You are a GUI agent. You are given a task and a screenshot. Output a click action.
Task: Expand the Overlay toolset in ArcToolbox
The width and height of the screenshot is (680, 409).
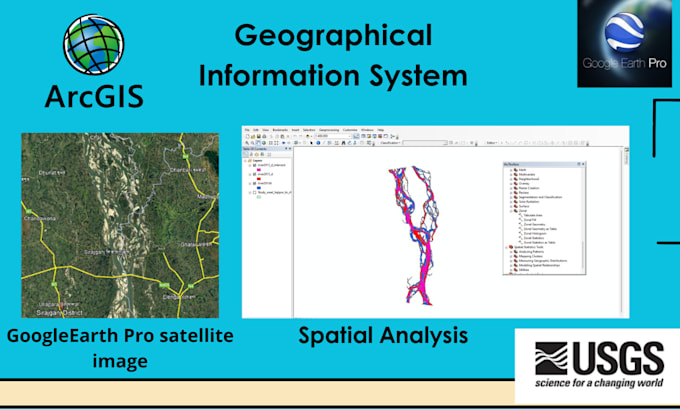[511, 183]
